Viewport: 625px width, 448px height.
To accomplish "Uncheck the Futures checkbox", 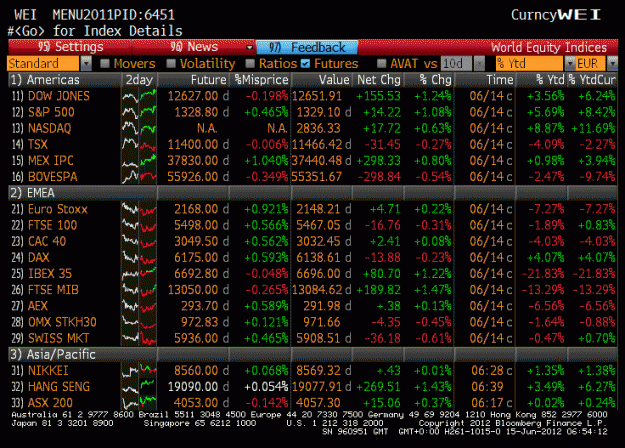I will tap(305, 63).
